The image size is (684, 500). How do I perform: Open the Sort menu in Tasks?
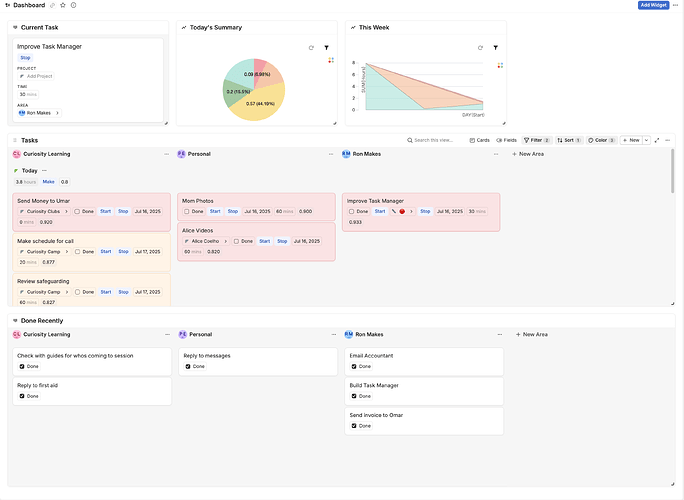(569, 140)
